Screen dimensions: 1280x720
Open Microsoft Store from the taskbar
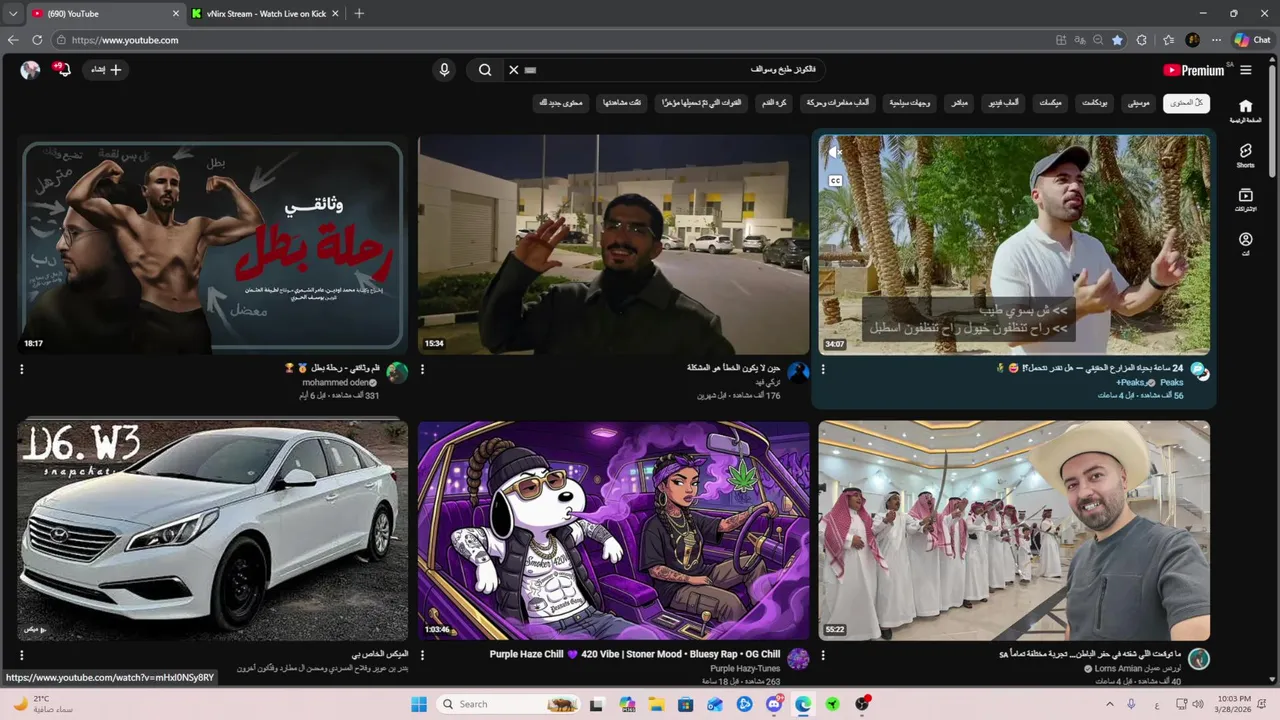tap(686, 704)
